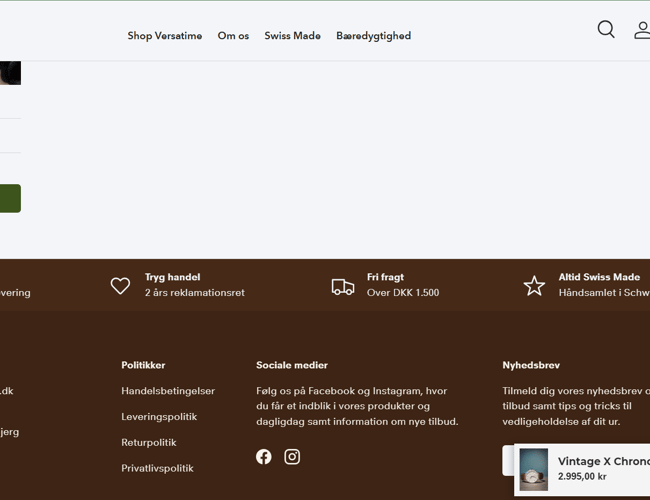This screenshot has height=500, width=650.
Task: Click the Altid Swiss Made heading
Action: [x=599, y=277]
